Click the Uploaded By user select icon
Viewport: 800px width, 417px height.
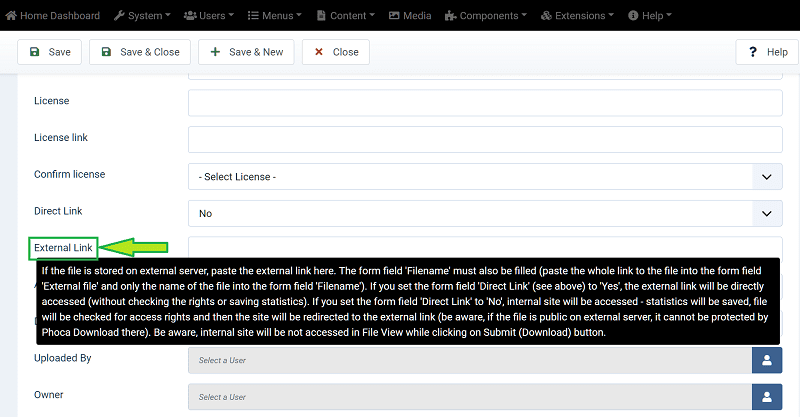(x=767, y=361)
